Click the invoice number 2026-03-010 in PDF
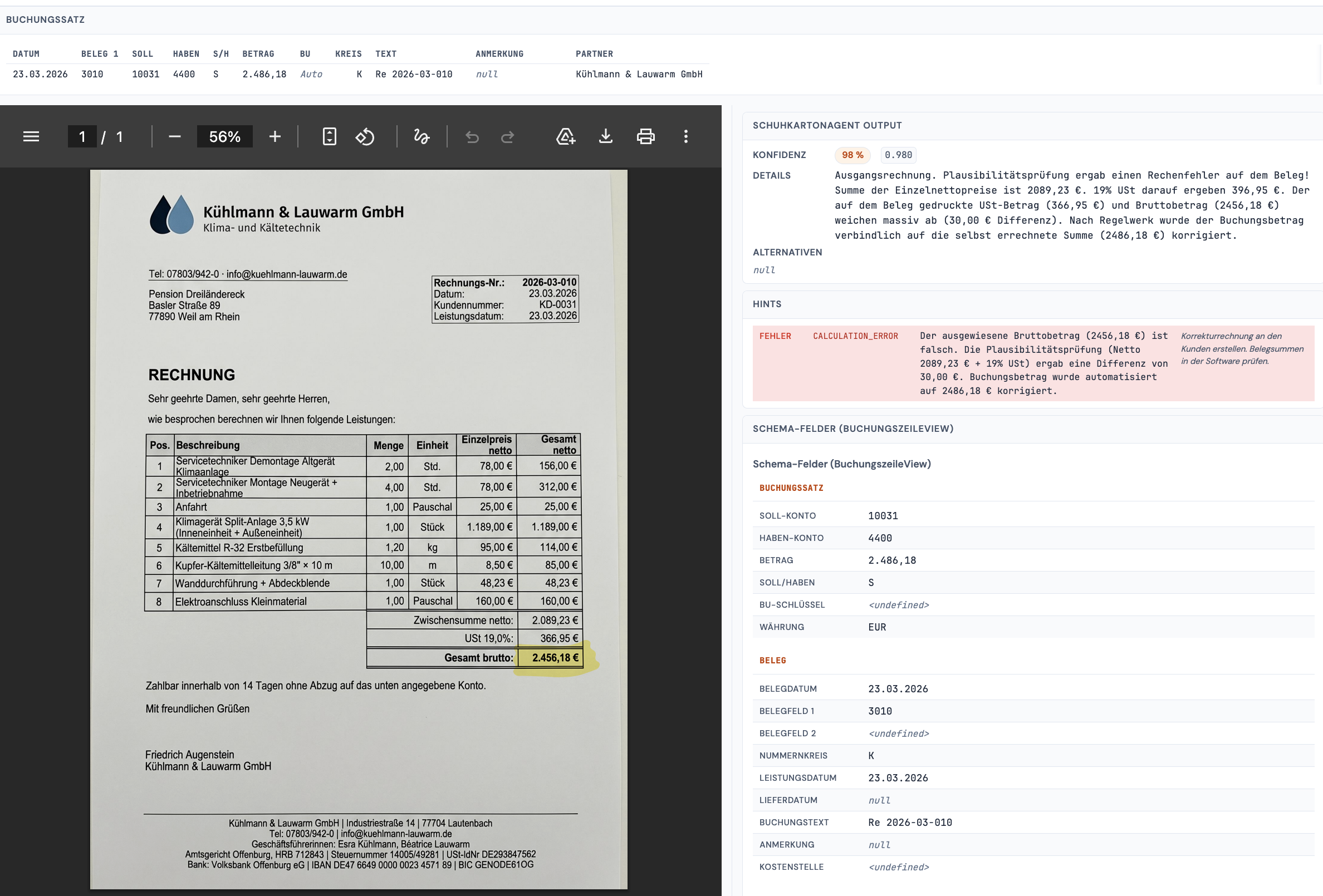1323x896 pixels. (550, 282)
